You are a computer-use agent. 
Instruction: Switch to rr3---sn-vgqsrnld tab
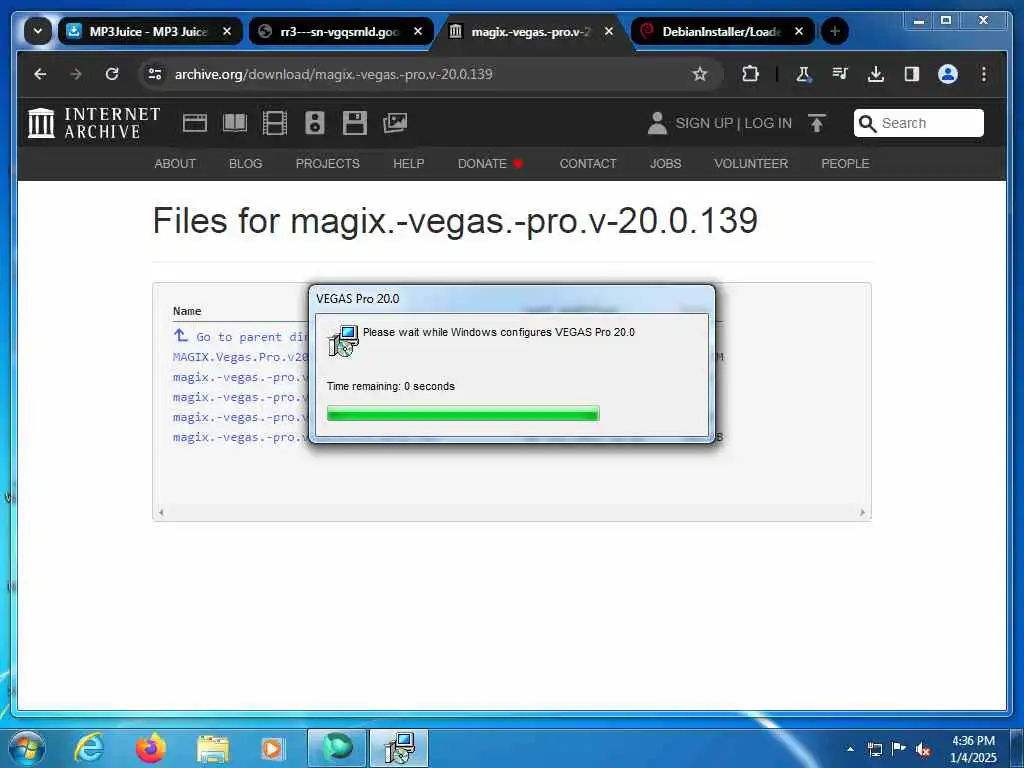click(x=341, y=31)
